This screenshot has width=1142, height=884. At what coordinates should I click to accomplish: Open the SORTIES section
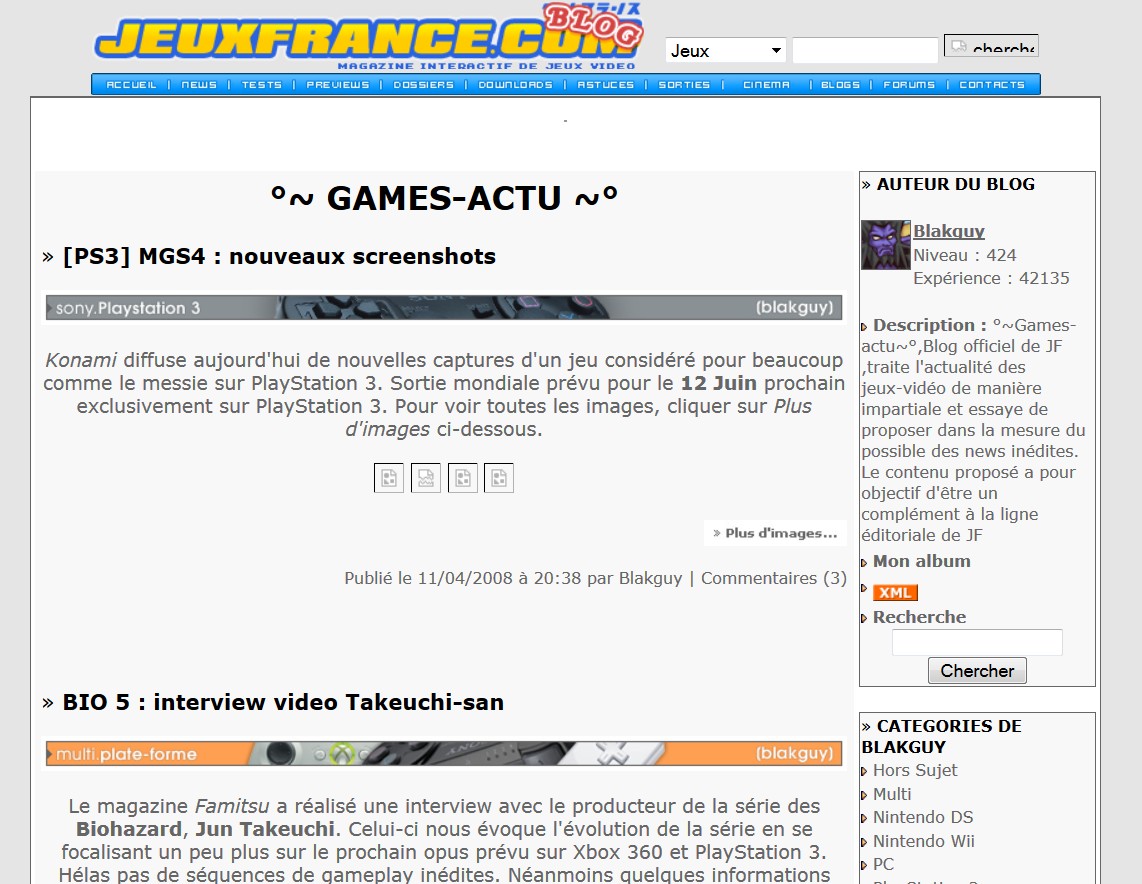(684, 84)
